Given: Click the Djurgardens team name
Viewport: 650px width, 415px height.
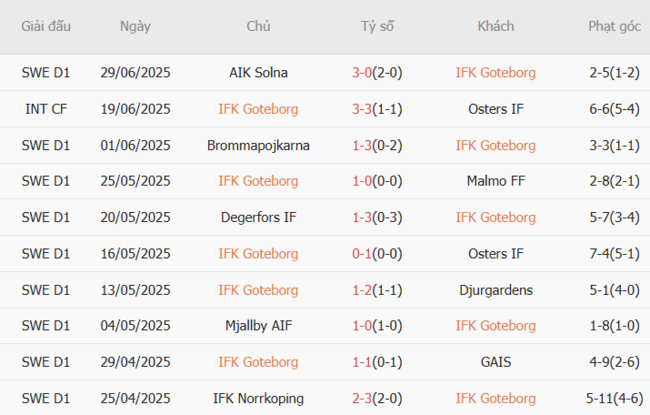Looking at the screenshot, I should (495, 290).
